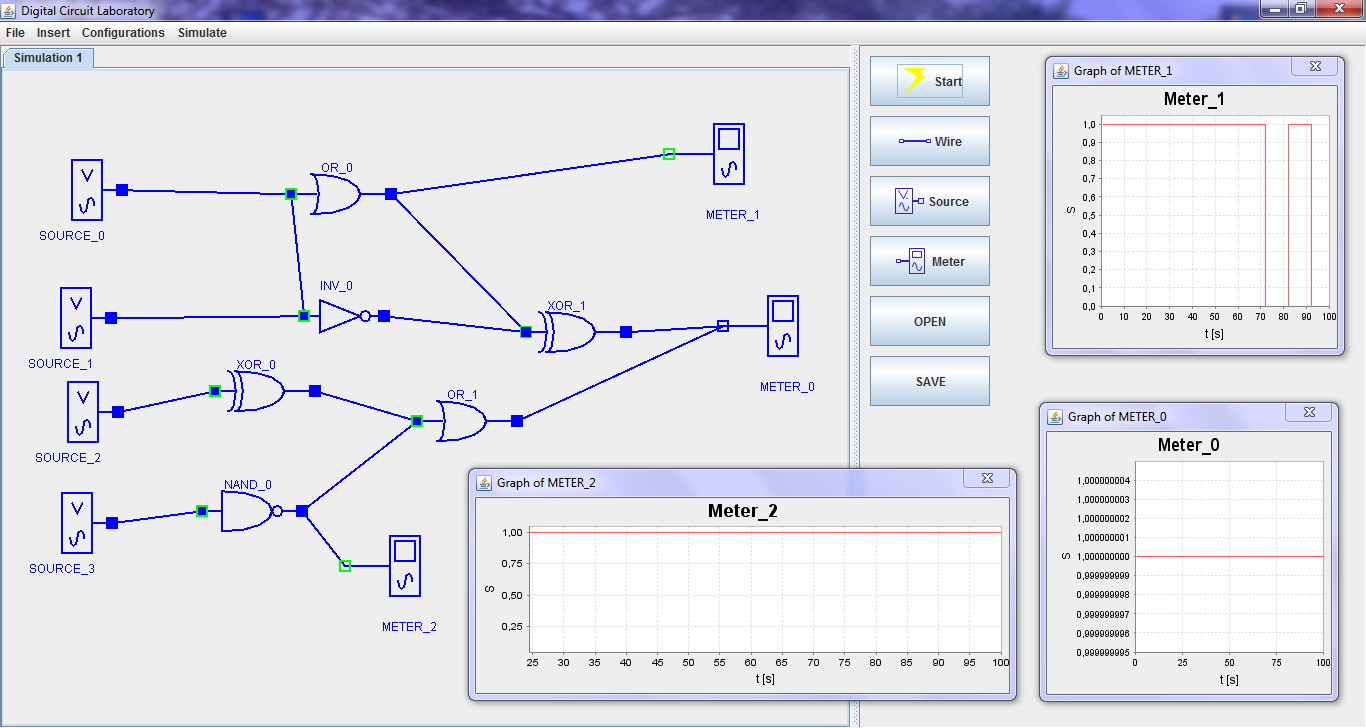Click the output pin of OR_0
This screenshot has height=728, width=1366.
[x=391, y=194]
